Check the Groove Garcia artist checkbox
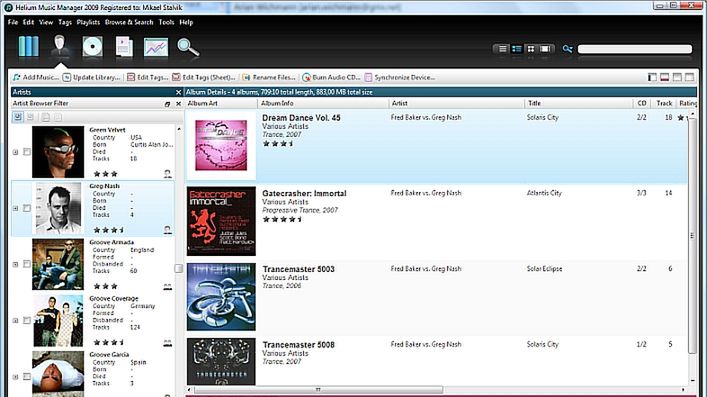Image resolution: width=707 pixels, height=397 pixels. pos(27,376)
